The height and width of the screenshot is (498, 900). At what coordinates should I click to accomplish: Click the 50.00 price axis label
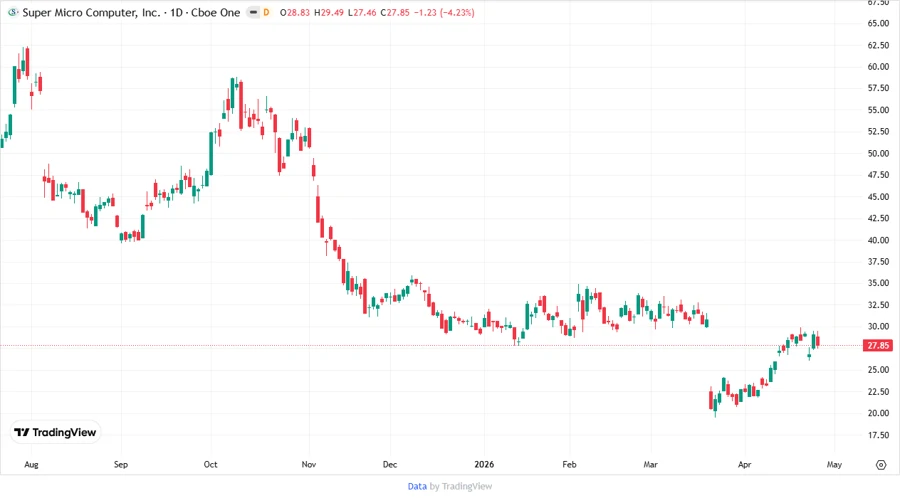pos(878,153)
